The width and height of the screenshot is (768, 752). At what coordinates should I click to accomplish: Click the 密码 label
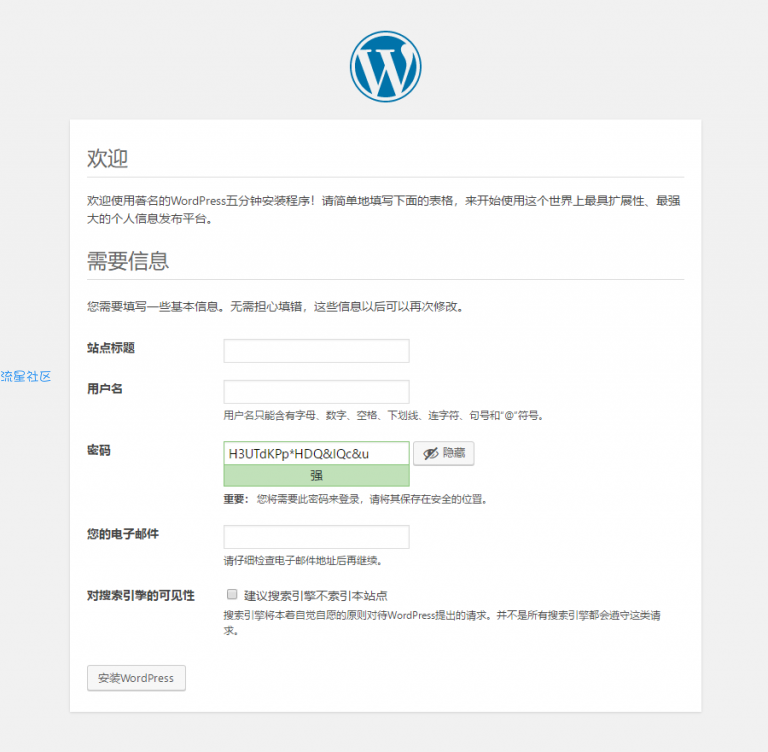(99, 450)
